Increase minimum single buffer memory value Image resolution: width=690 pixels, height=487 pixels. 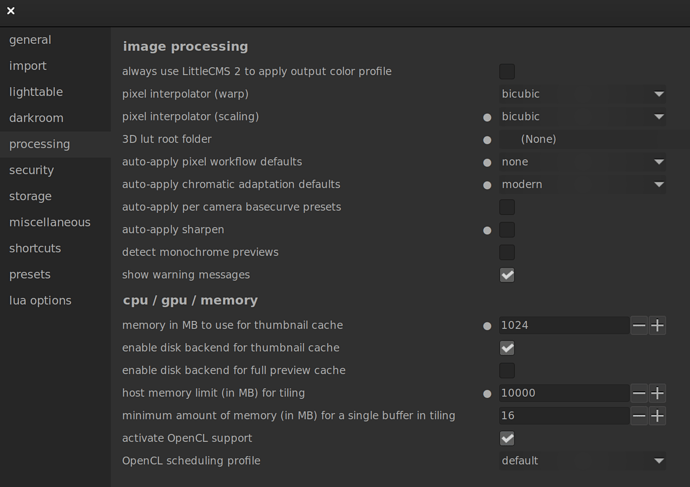(657, 416)
